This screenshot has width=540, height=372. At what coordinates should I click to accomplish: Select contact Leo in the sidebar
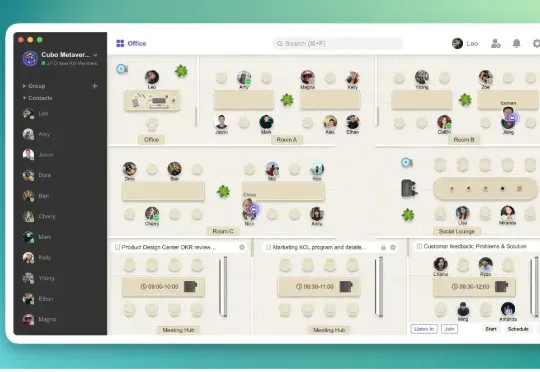coord(60,114)
